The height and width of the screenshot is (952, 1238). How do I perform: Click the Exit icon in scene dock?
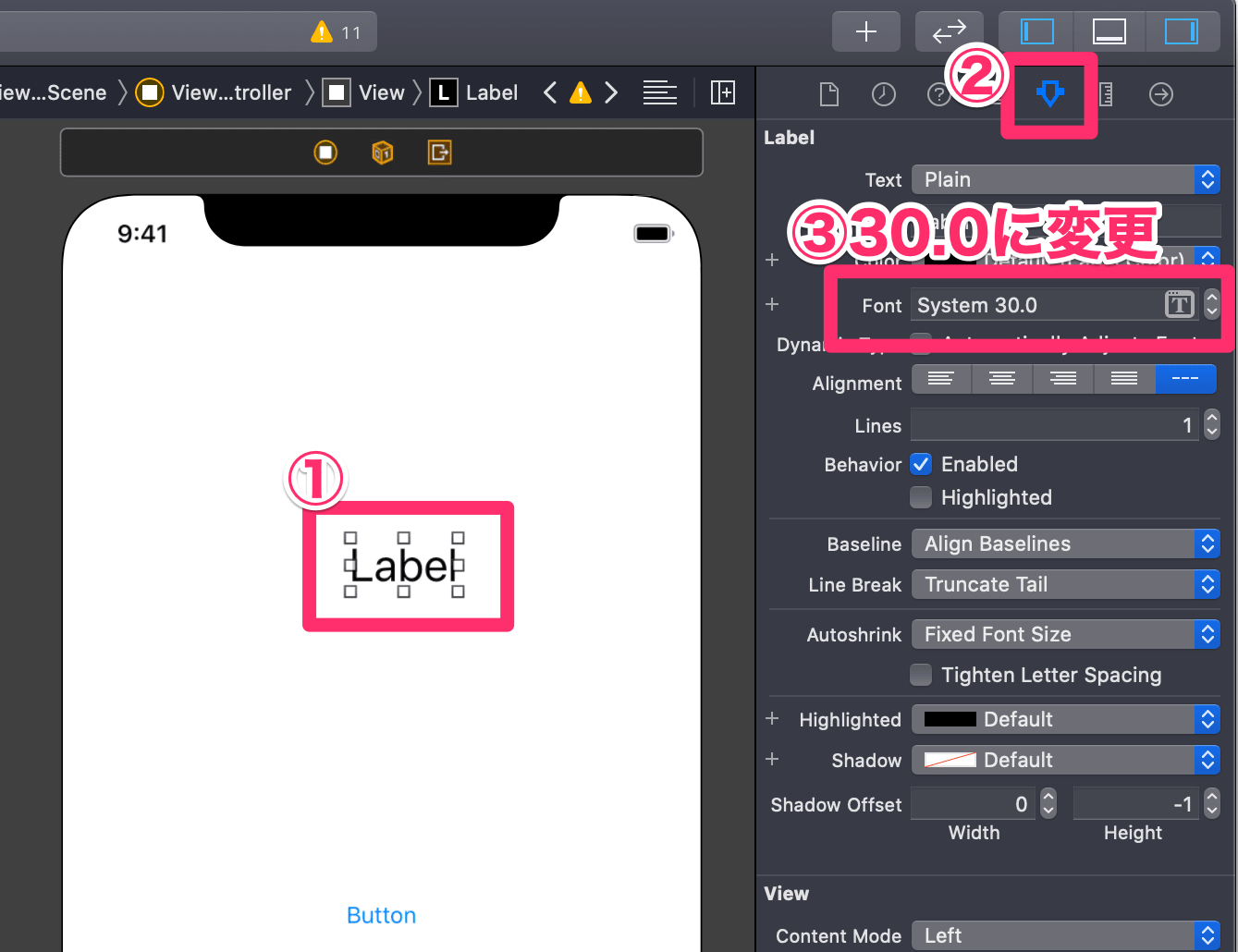[x=440, y=153]
